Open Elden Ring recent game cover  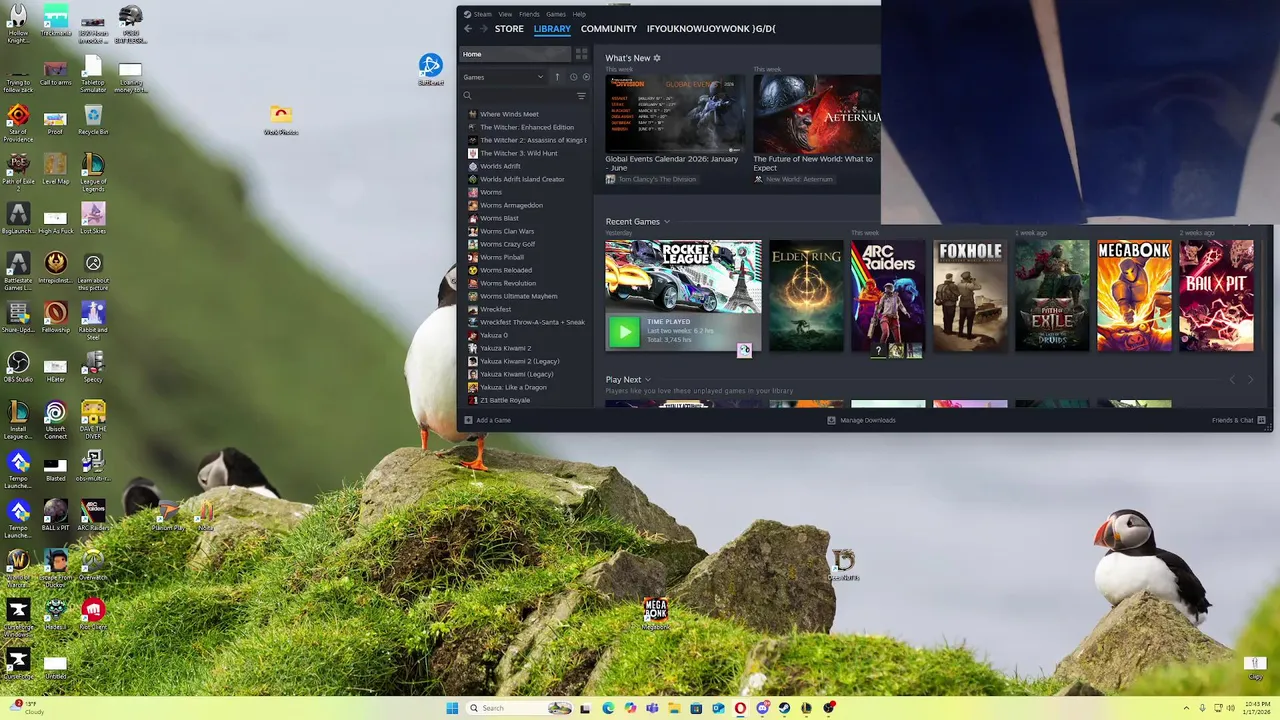tap(806, 296)
